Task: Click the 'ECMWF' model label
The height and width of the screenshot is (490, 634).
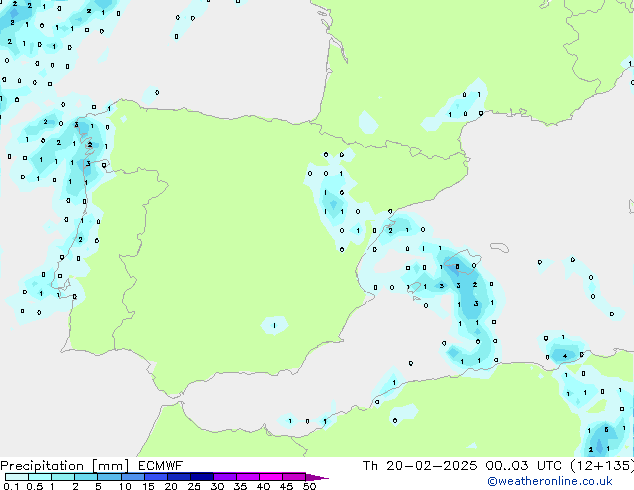Action: click(161, 466)
